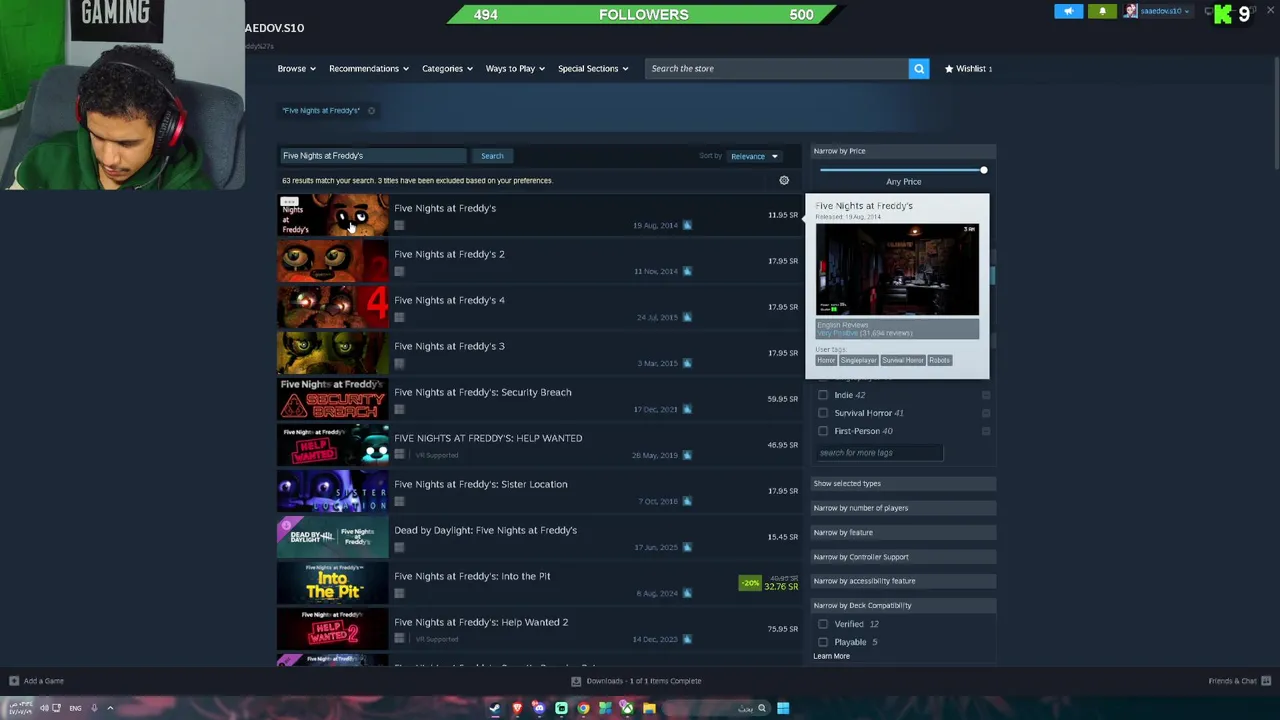
Task: Click the blue search magnifier button
Action: pos(919,68)
